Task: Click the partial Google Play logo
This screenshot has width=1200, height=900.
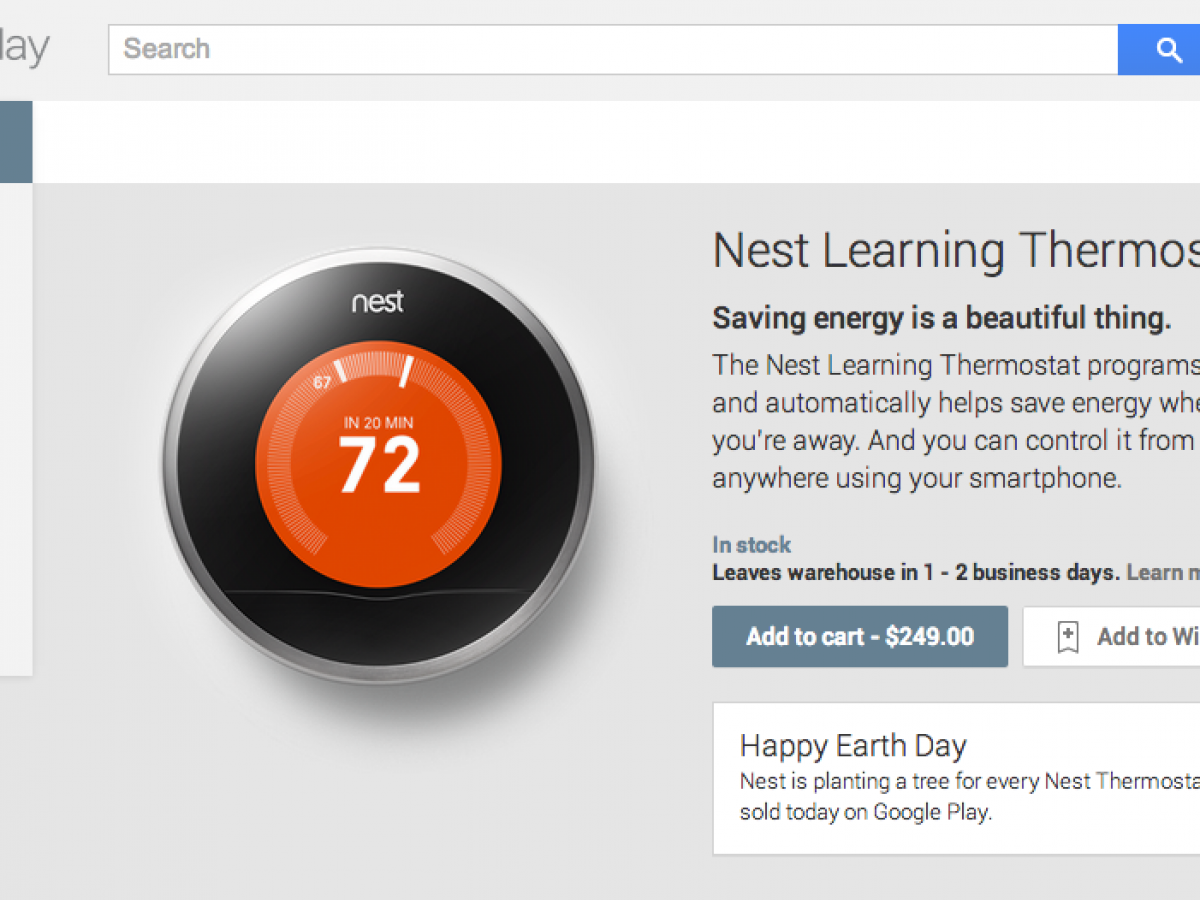Action: pyautogui.click(x=24, y=48)
